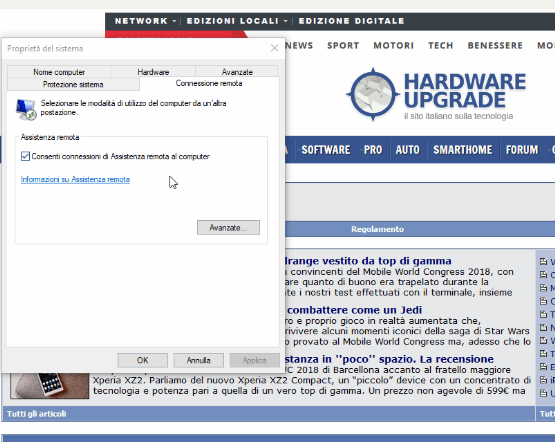Toggle Consenti connessioni di Assistenza remota checkbox
This screenshot has height=442, width=555.
25,156
